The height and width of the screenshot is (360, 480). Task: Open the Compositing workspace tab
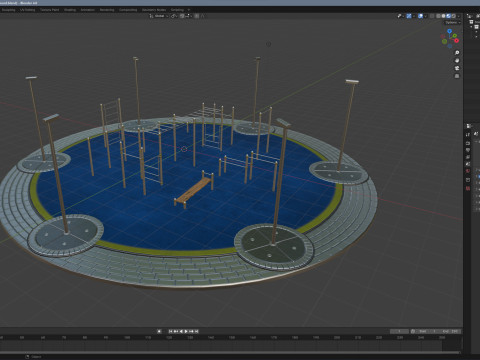(128, 10)
